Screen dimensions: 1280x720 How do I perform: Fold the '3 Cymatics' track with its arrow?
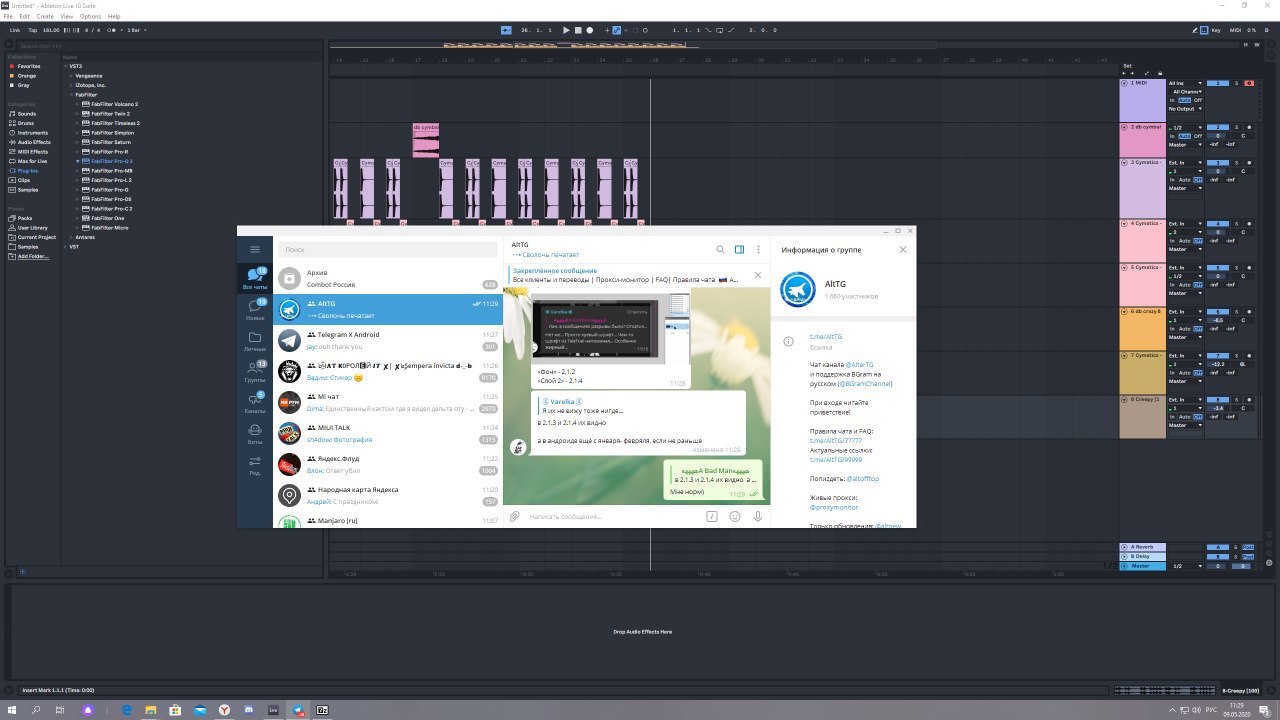[1125, 163]
